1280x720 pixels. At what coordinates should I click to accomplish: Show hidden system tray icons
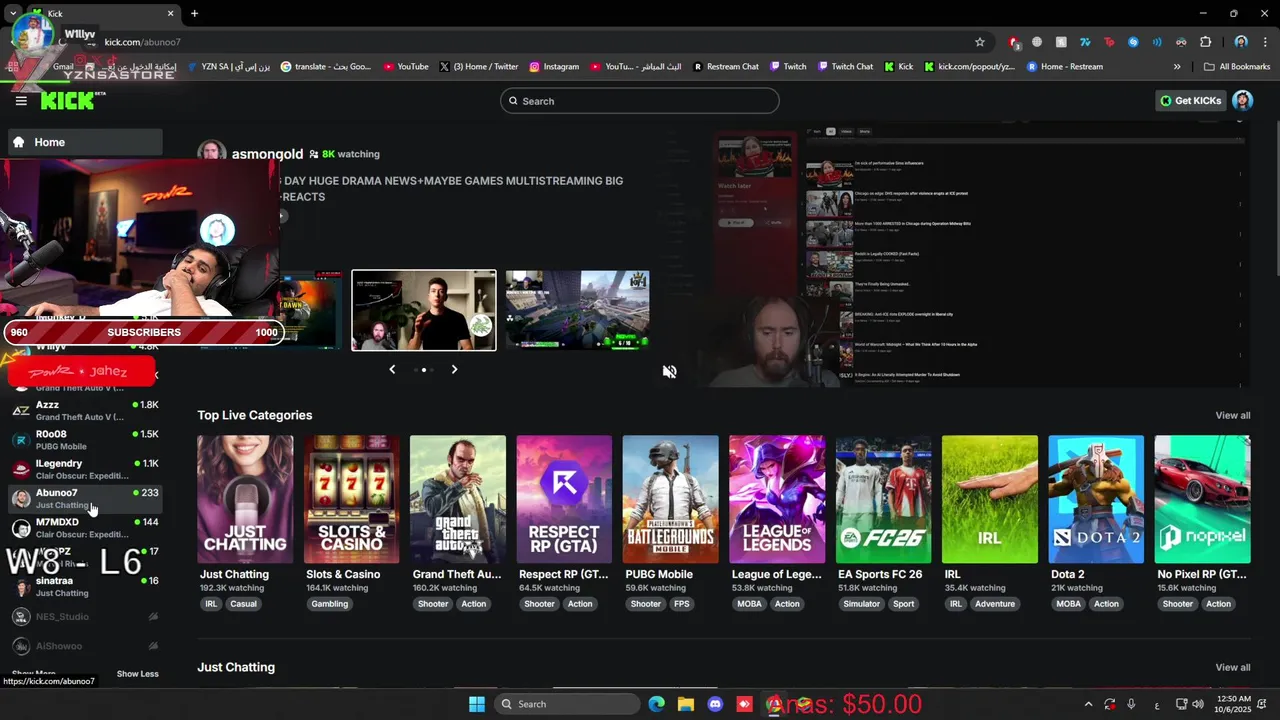coord(1089,704)
